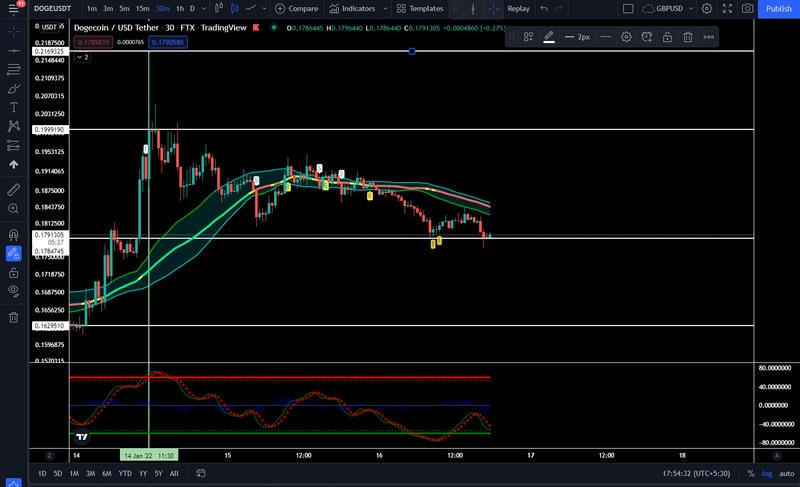800x487 pixels.
Task: Open chart settings gear in top bar
Action: click(707, 9)
